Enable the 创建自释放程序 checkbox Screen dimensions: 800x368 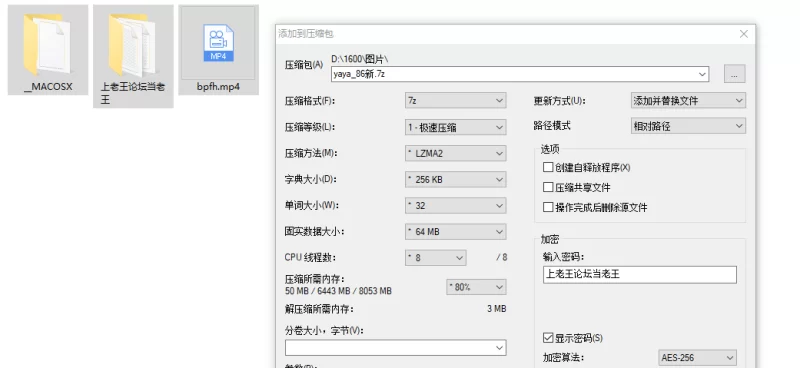coord(548,167)
